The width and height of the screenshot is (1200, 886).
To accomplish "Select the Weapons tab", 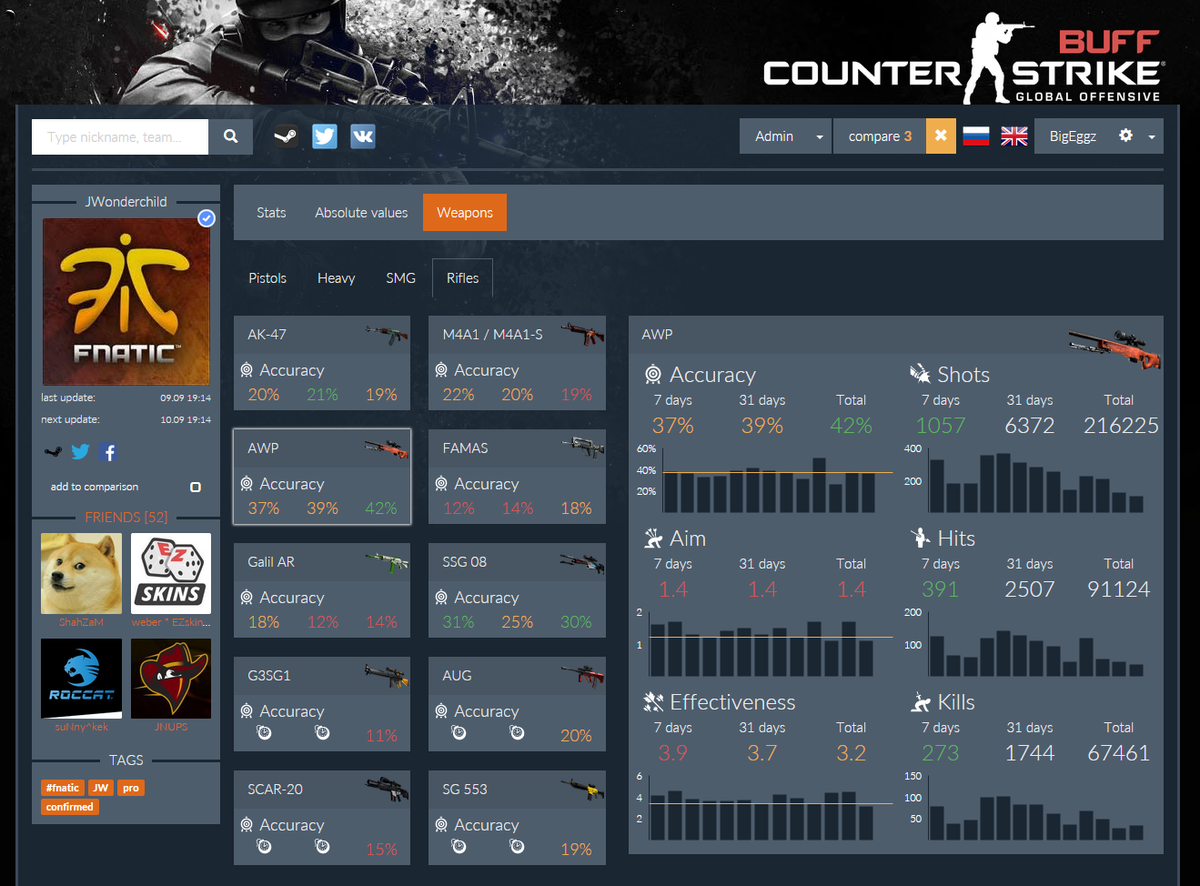I will click(x=465, y=212).
